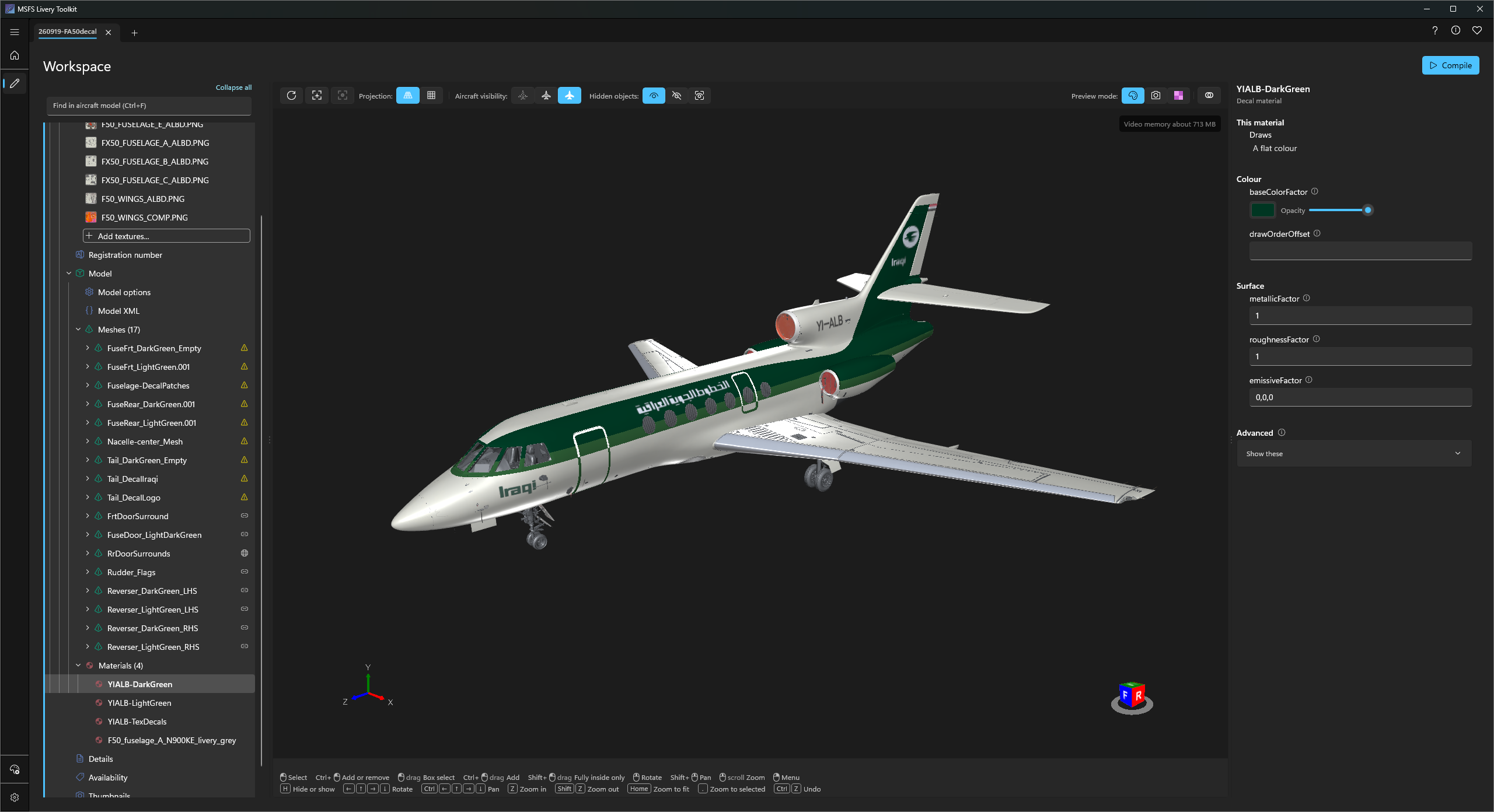Viewport: 1494px width, 812px height.
Task: Click info icon next to roughnessFactor
Action: point(1317,339)
